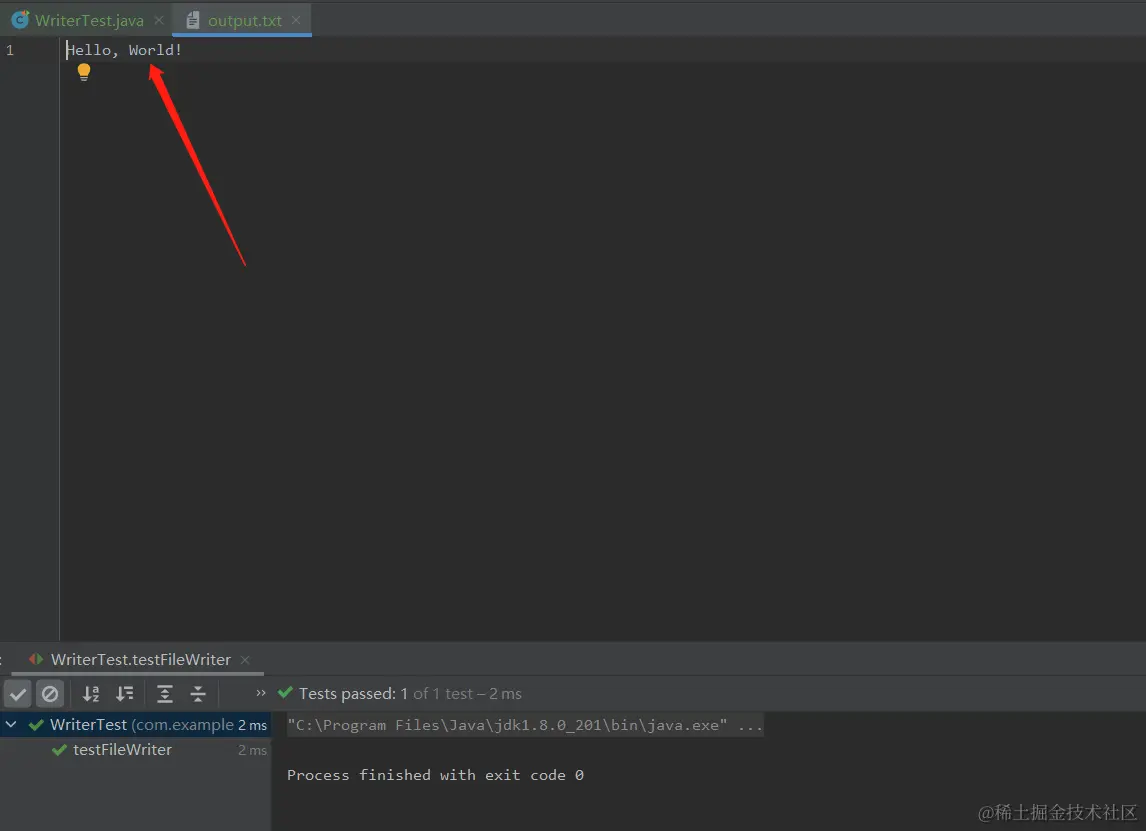Screen dimensions: 1146x831
Task: Toggle the show ignored tests button
Action: 50,694
